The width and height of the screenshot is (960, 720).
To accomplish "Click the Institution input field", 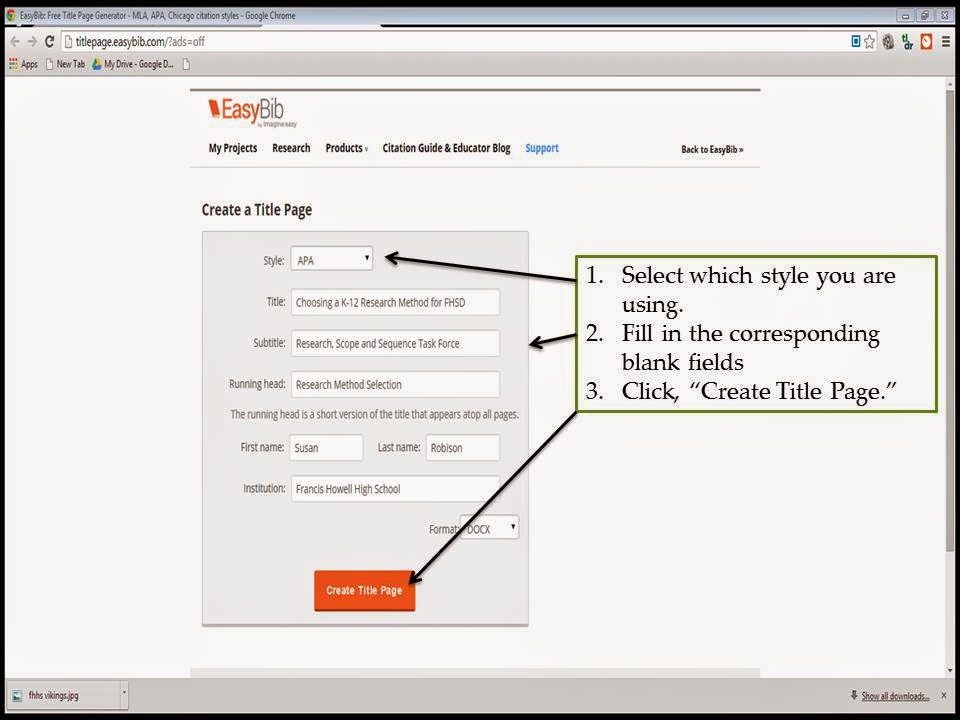I will click(395, 489).
